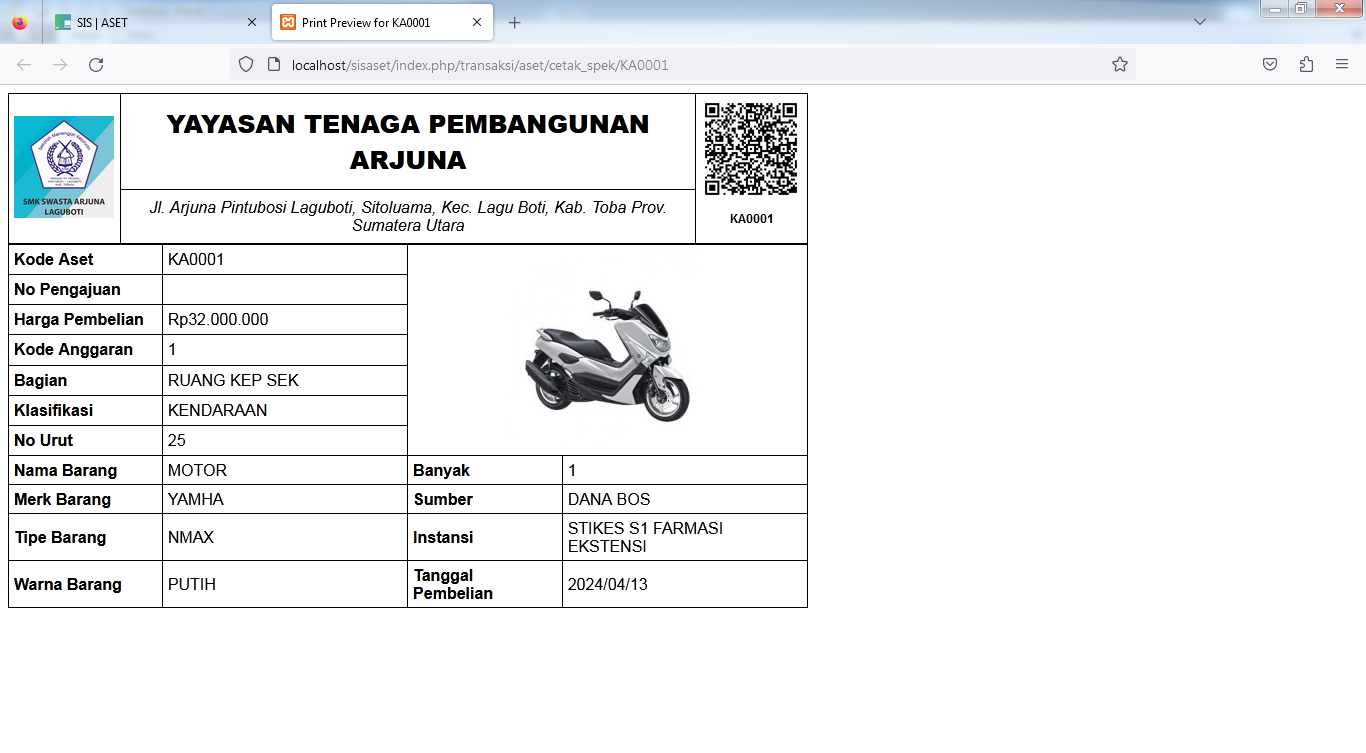Image resolution: width=1366 pixels, height=753 pixels.
Task: Click the Yayasan Tenaga Pembangunan Arjuna heading
Action: coord(408,142)
